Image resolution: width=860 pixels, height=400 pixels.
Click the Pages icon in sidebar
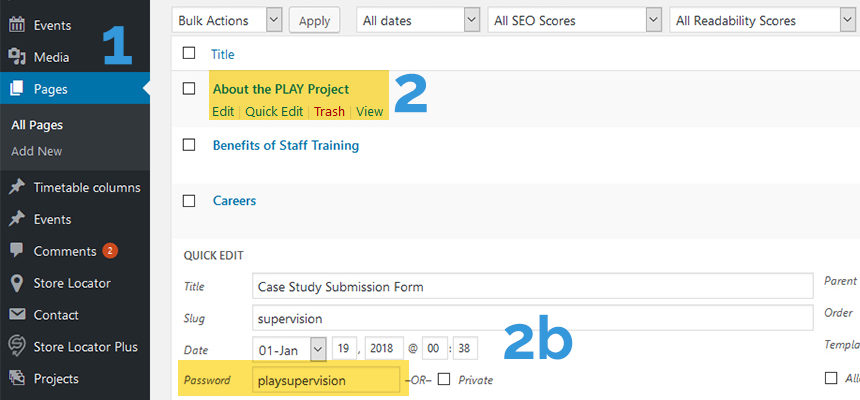pyautogui.click(x=17, y=88)
